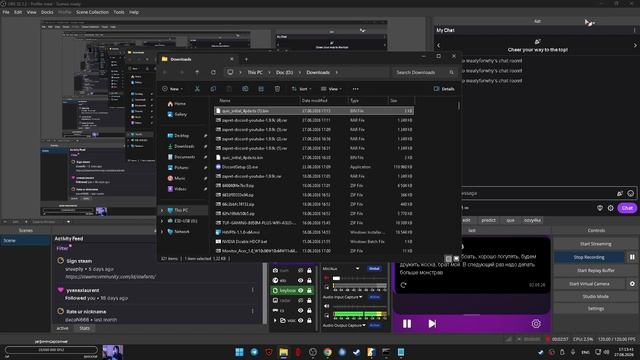Open the Audio Input Capture dropdown arrow
The width and height of the screenshot is (640, 360).
pyautogui.click(x=360, y=297)
